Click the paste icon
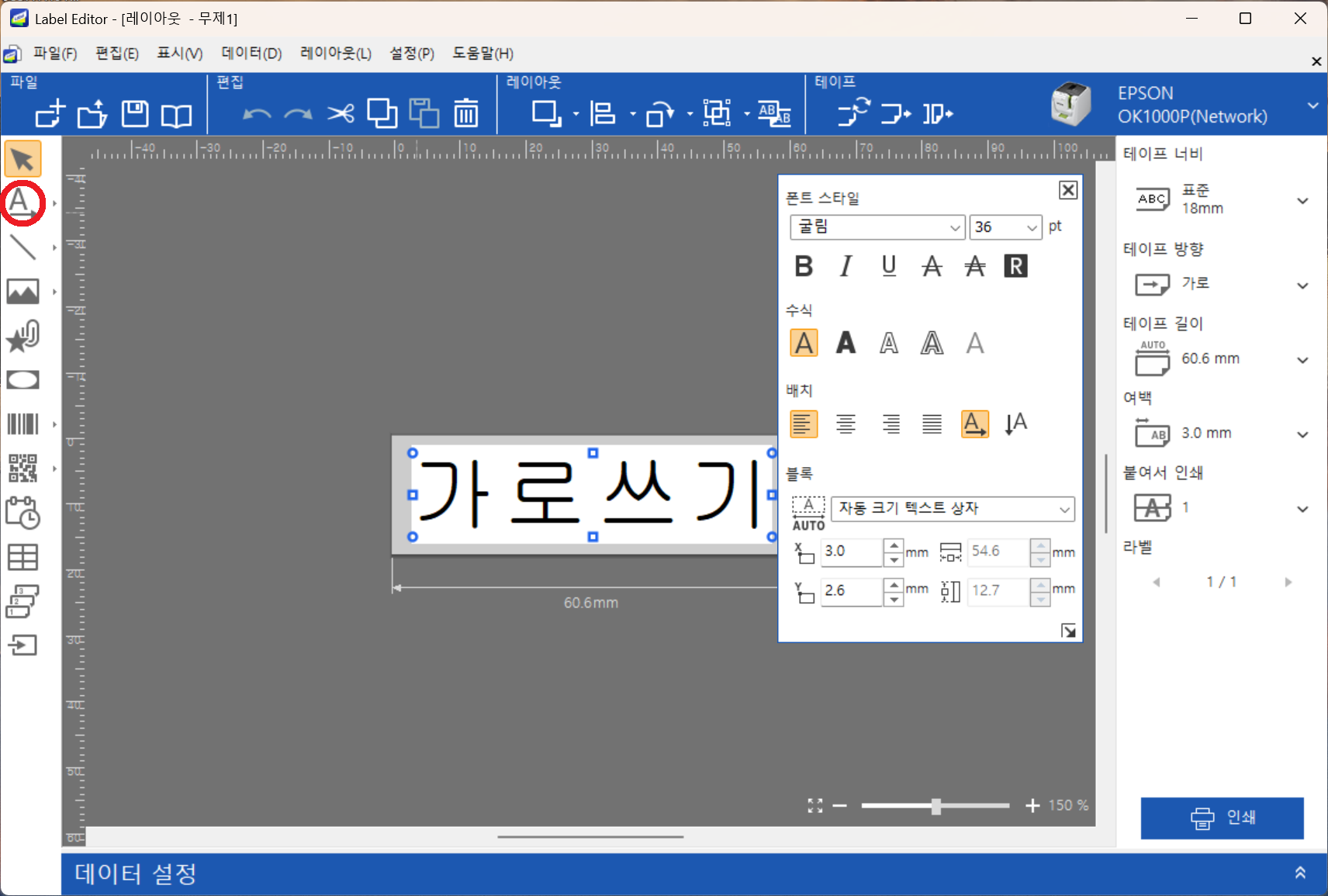 (x=424, y=114)
